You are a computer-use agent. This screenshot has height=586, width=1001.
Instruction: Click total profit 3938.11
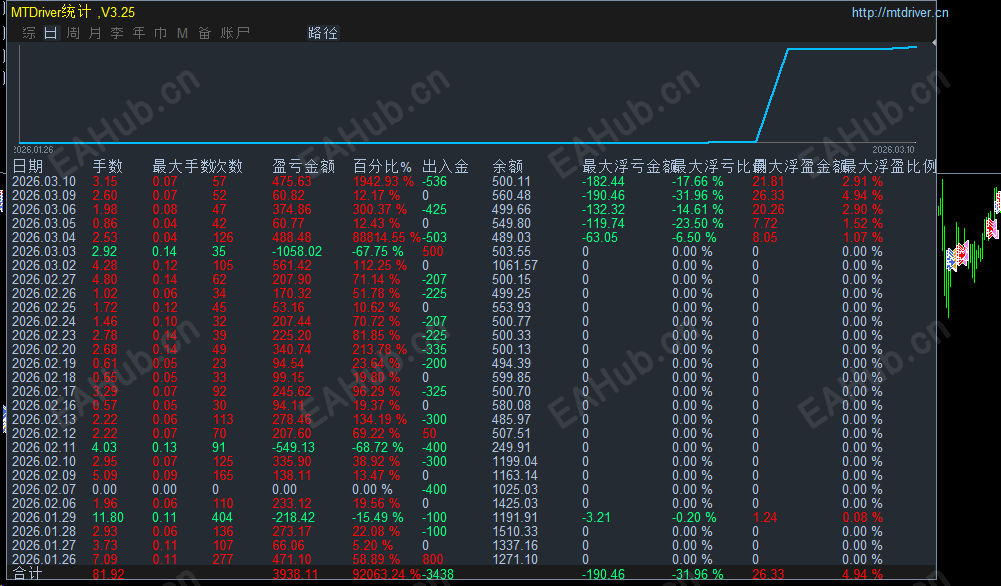[295, 575]
